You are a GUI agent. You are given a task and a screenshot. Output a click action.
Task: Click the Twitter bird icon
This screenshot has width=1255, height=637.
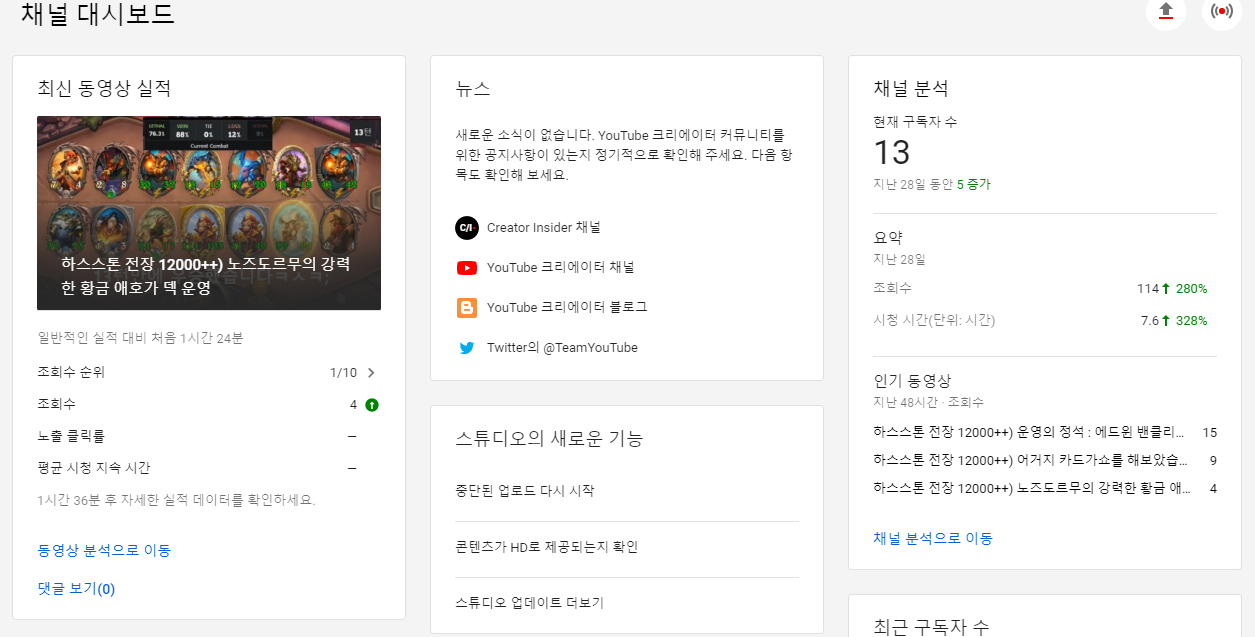pos(466,348)
